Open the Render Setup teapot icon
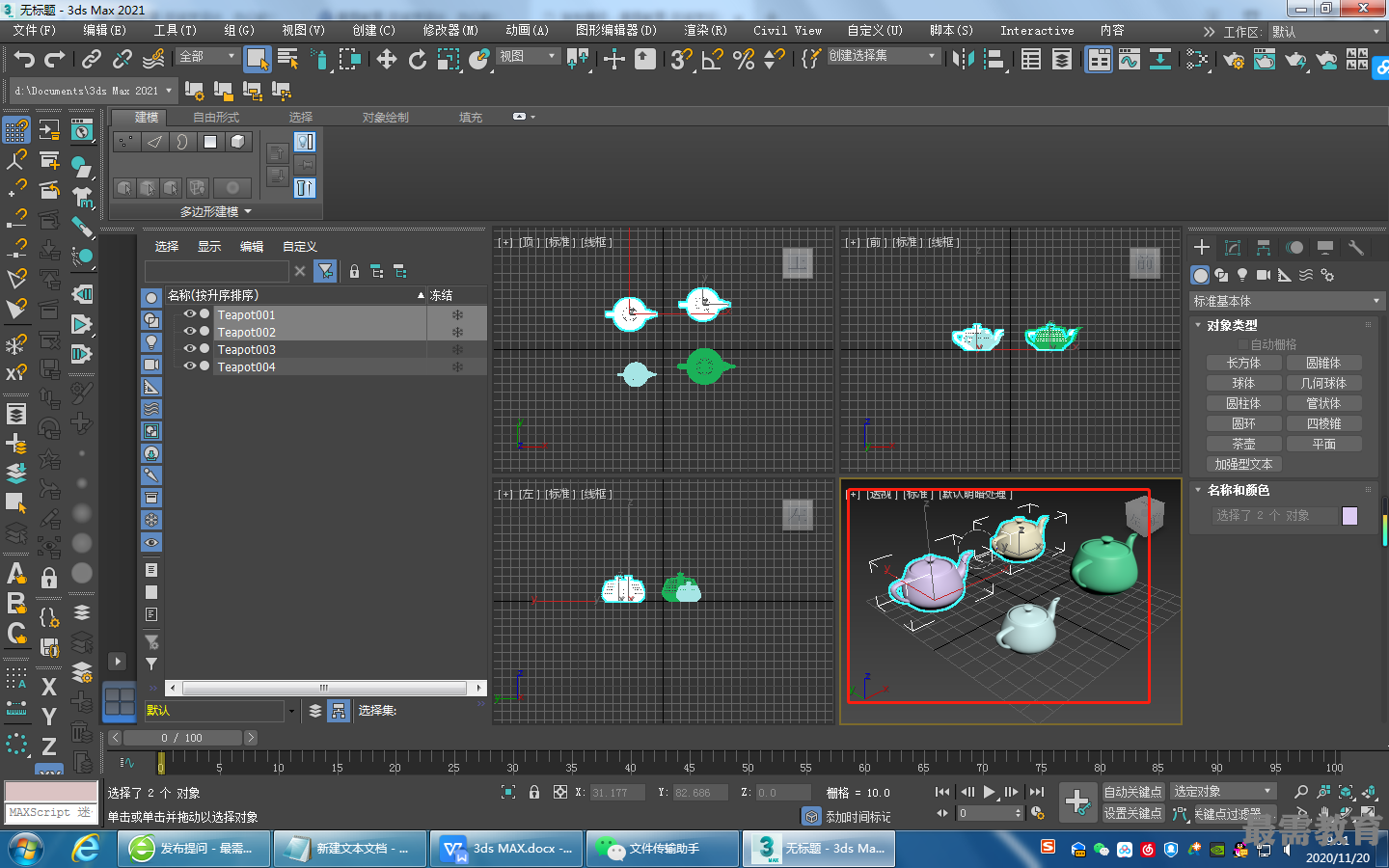Image resolution: width=1389 pixels, height=868 pixels. coord(1234,60)
